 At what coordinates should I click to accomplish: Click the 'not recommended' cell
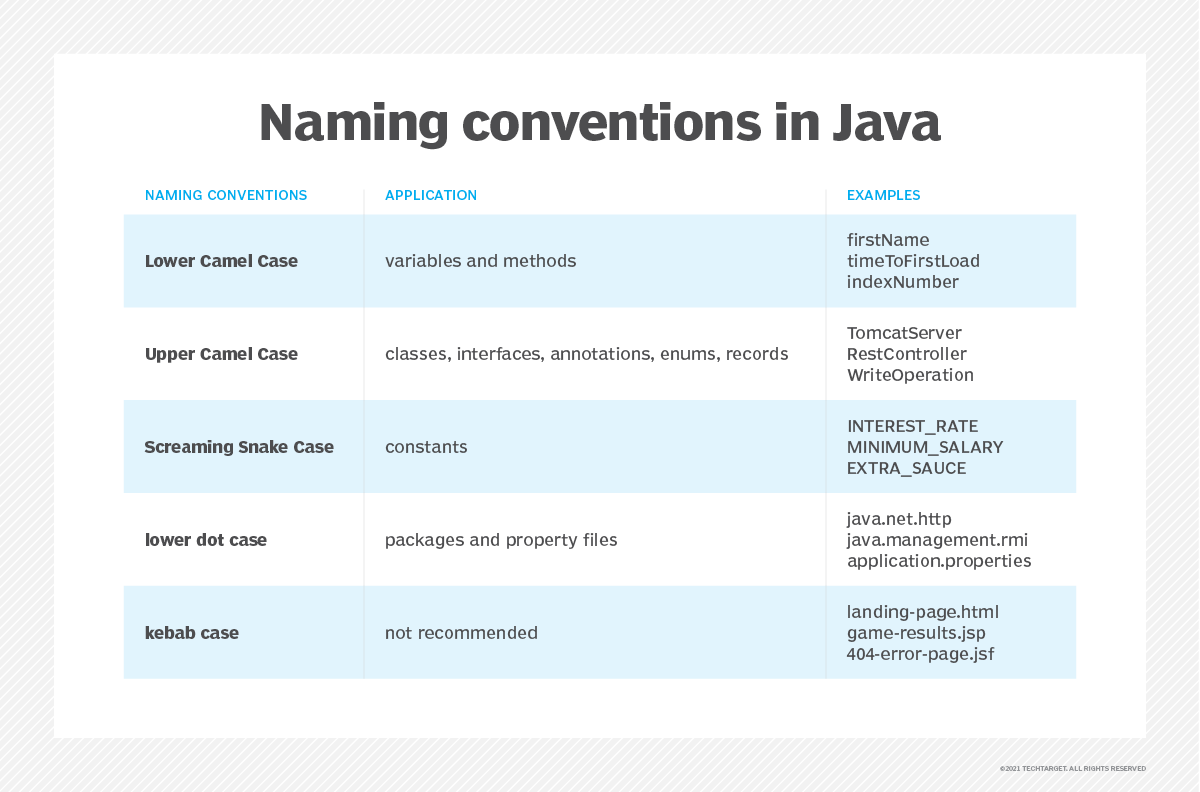(x=461, y=633)
